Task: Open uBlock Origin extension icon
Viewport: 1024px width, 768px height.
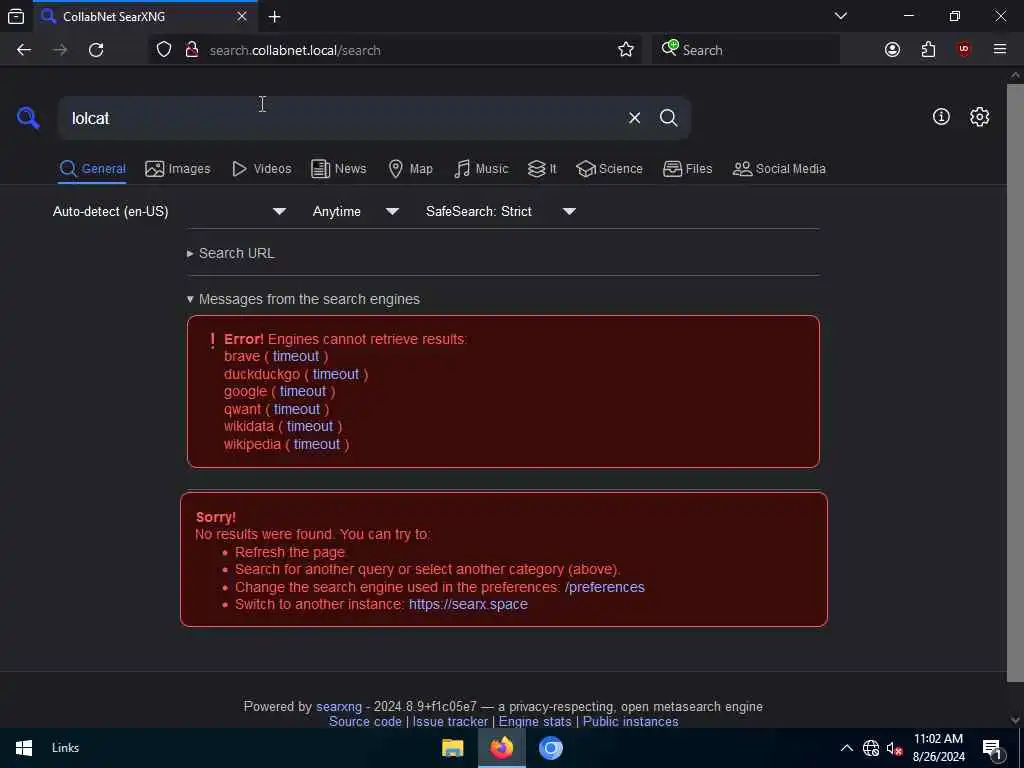Action: click(963, 50)
